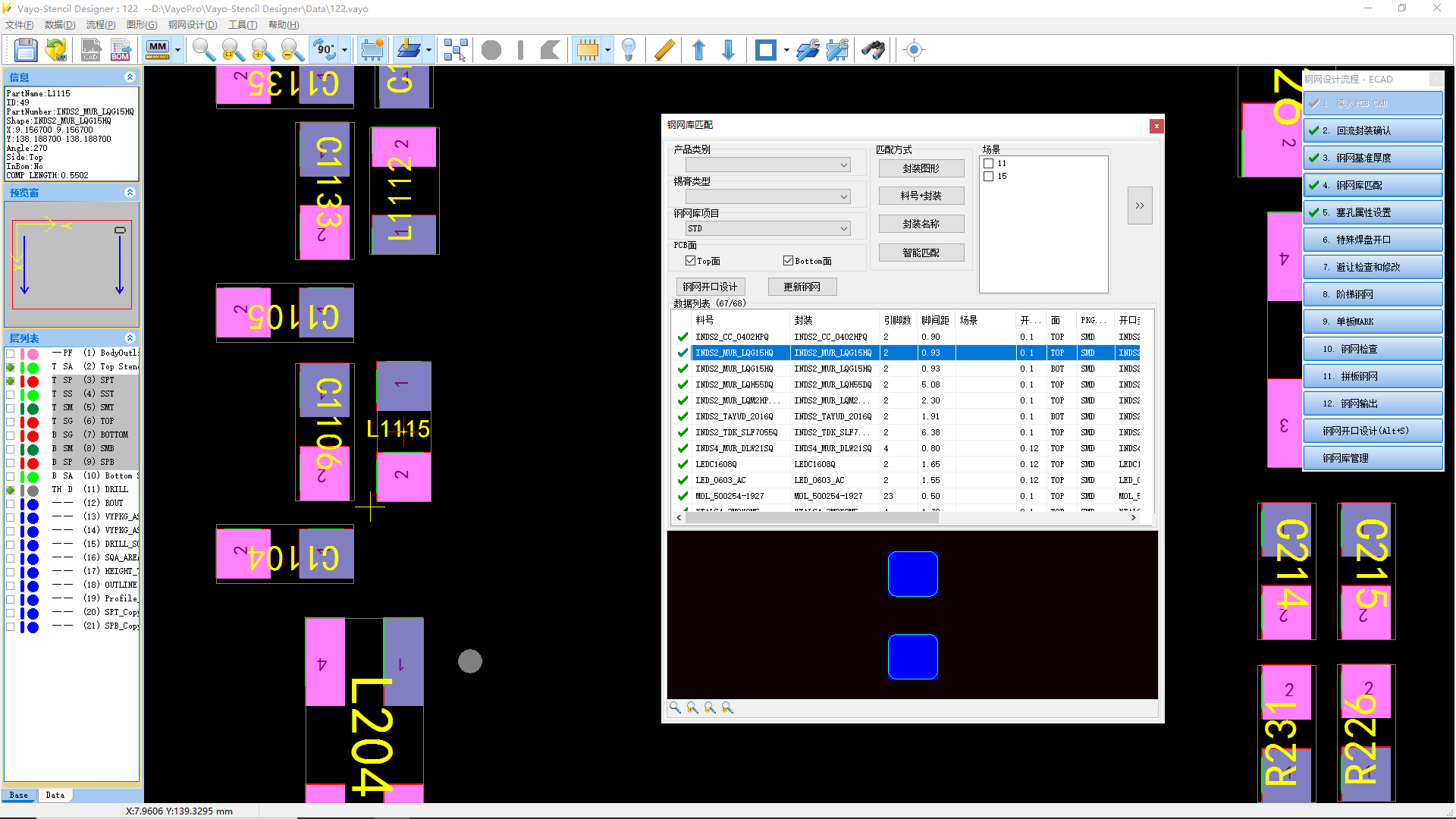Click the 钢网开口设计 button in dialog
The image size is (1456, 819).
(711, 287)
